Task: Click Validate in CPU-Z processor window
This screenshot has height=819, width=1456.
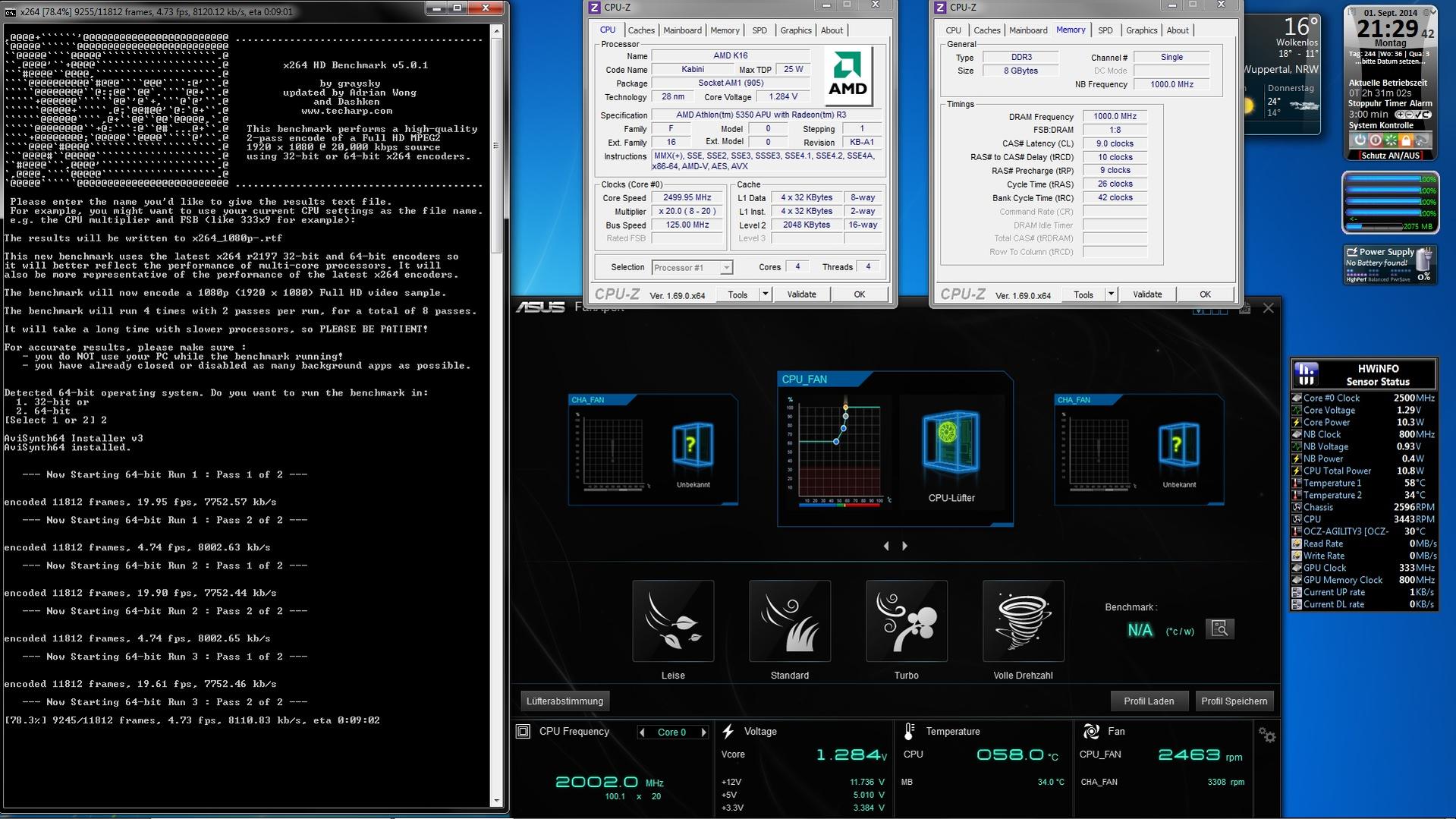Action: pyautogui.click(x=801, y=295)
